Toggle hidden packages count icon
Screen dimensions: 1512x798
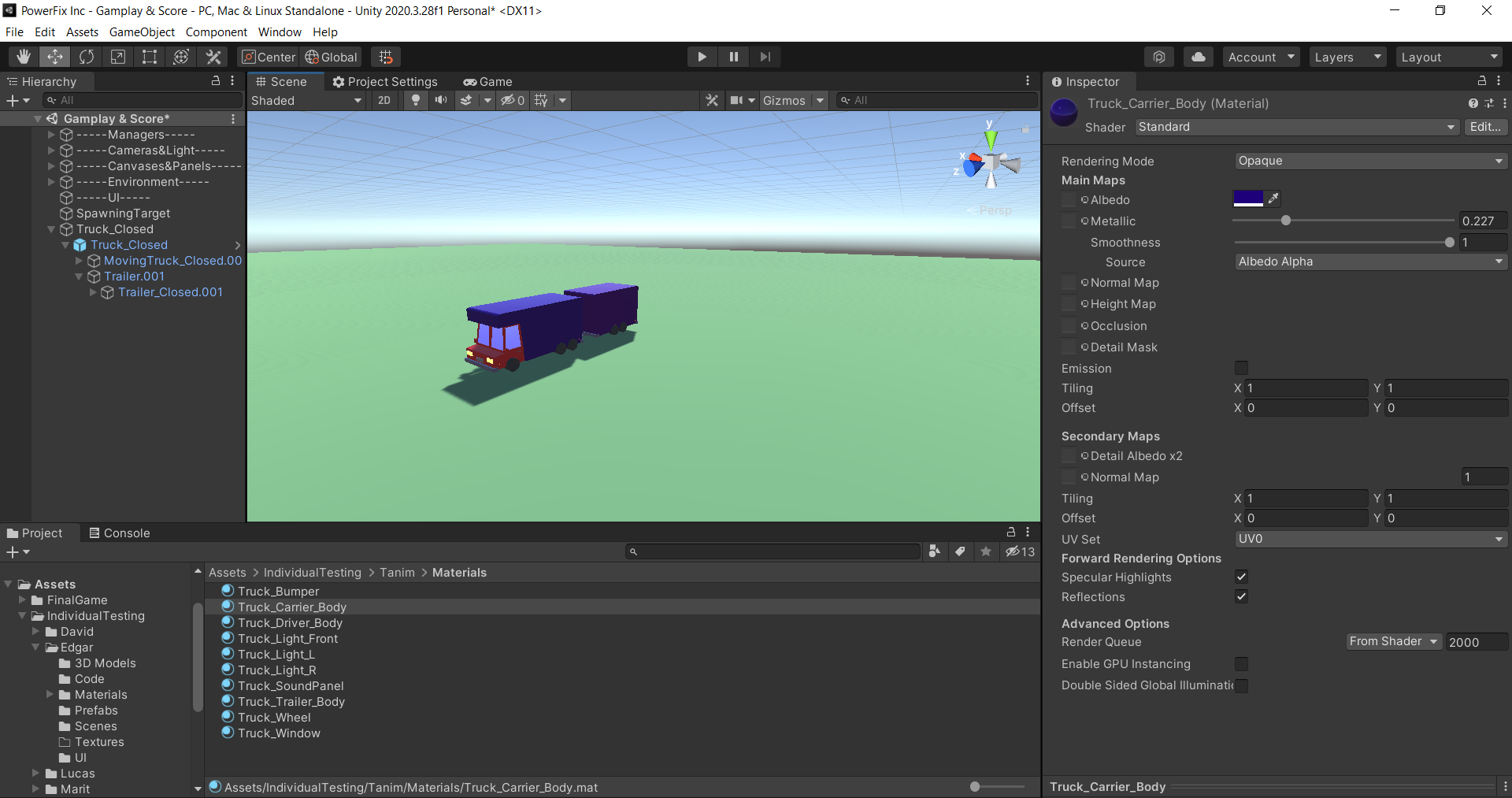[x=1021, y=551]
